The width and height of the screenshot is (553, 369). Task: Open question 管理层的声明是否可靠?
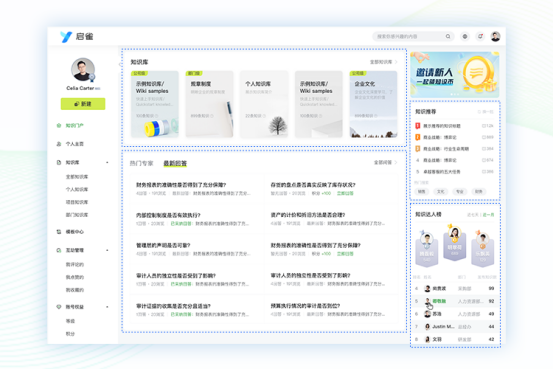[163, 245]
